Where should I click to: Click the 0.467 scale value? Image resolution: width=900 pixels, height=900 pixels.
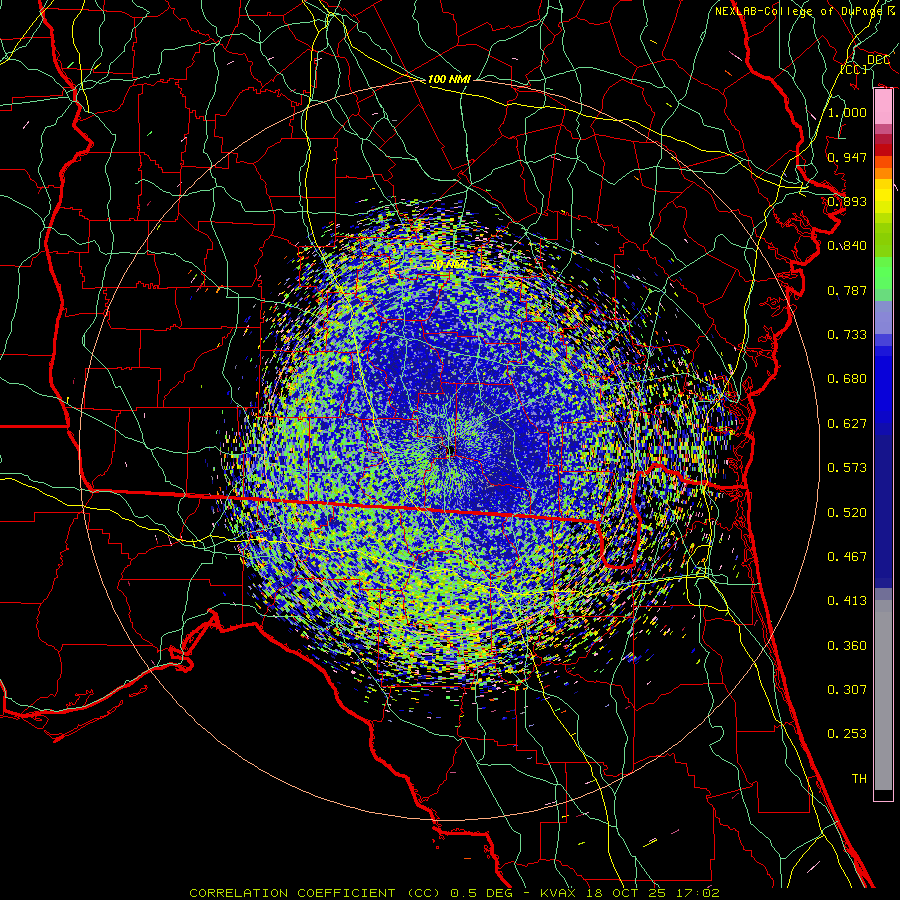click(x=847, y=556)
